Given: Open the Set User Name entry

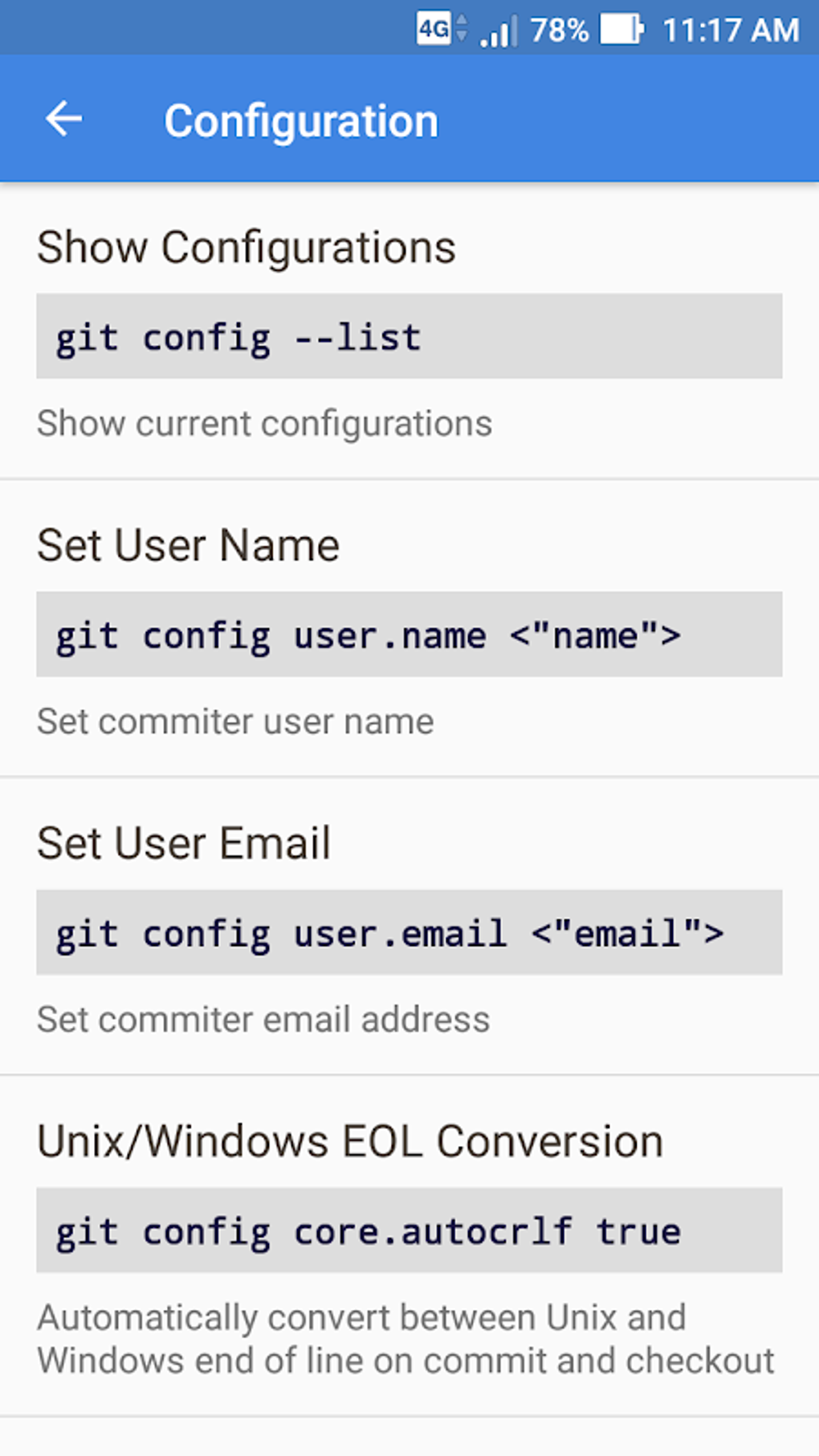Looking at the screenshot, I should pyautogui.click(x=188, y=546).
